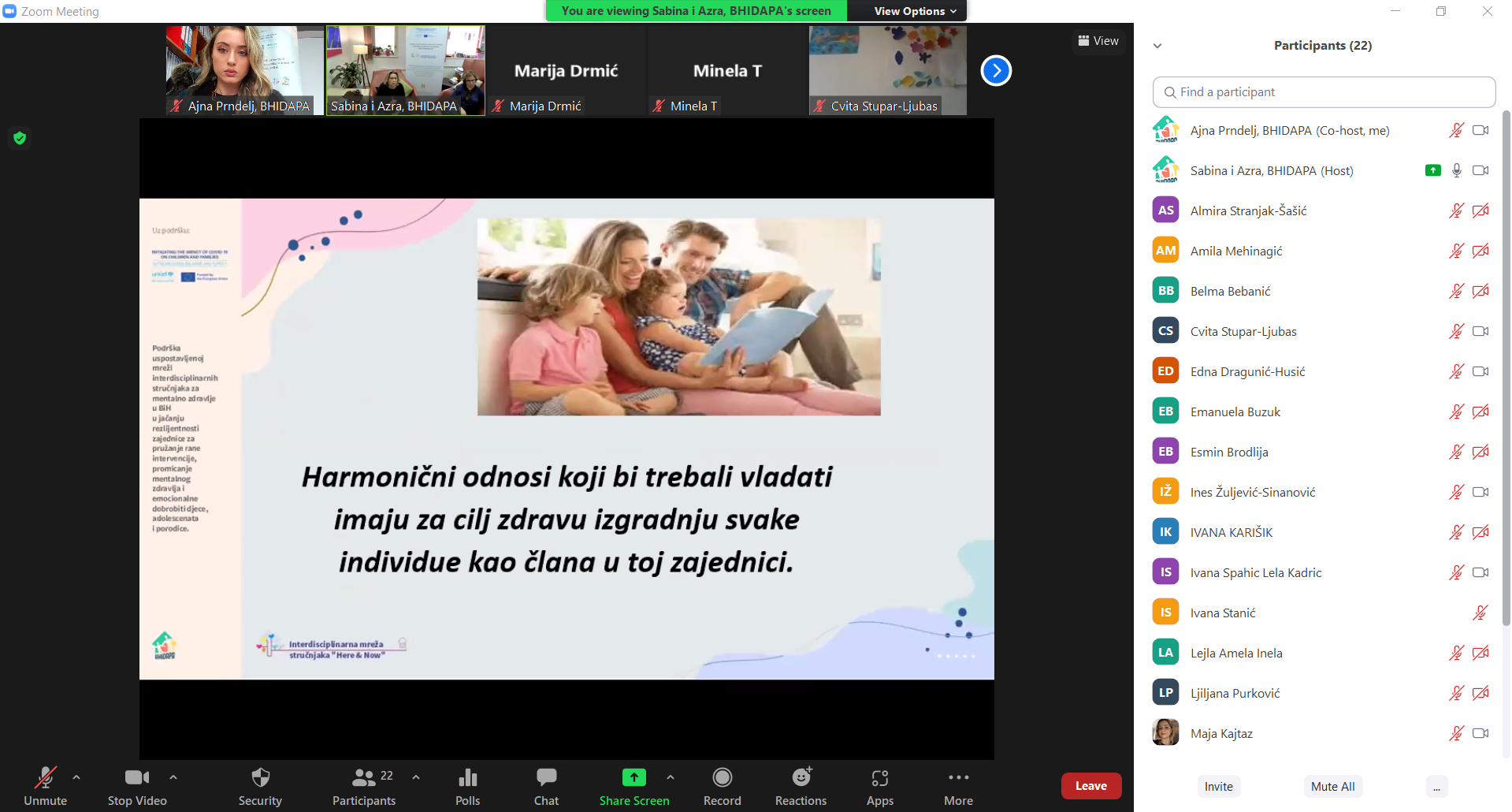Open the View layout menu
1512x812 pixels.
pyautogui.click(x=1098, y=41)
